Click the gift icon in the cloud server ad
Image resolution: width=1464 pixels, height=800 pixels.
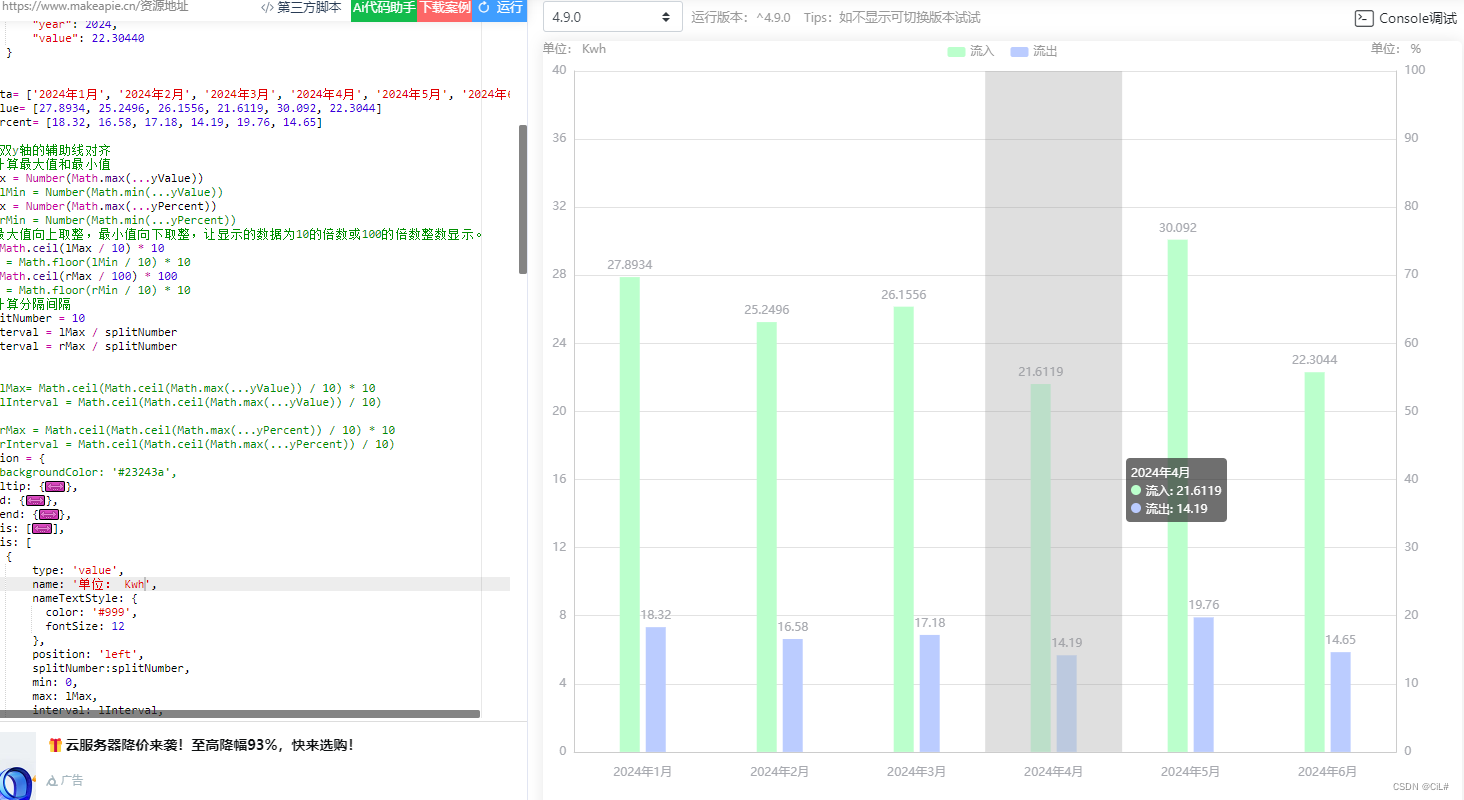click(x=55, y=744)
